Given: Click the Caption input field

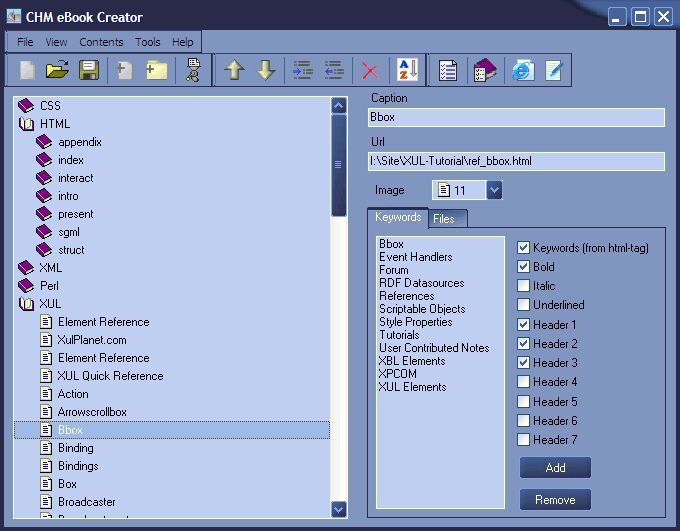Looking at the screenshot, I should [516, 118].
